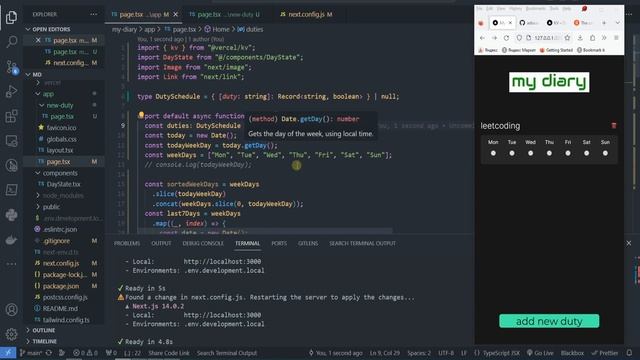Toggle the Sat day state for leetcoding
This screenshot has height=360, width=640.
[x=587, y=153]
